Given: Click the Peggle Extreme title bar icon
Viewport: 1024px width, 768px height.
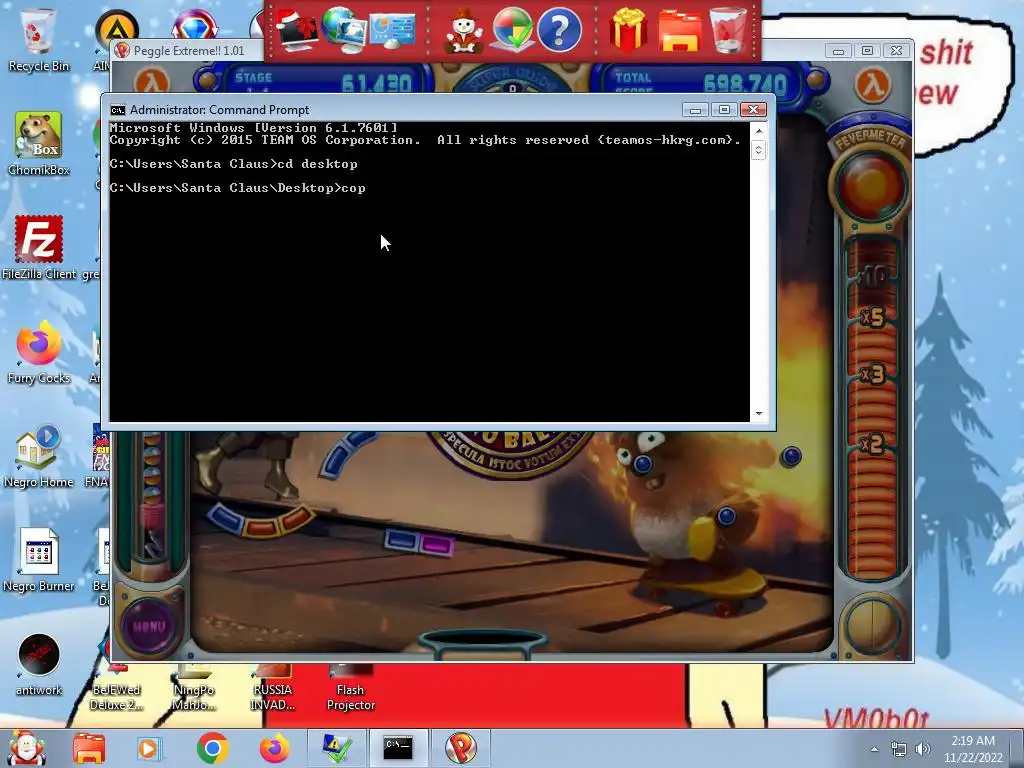Looking at the screenshot, I should 121,51.
